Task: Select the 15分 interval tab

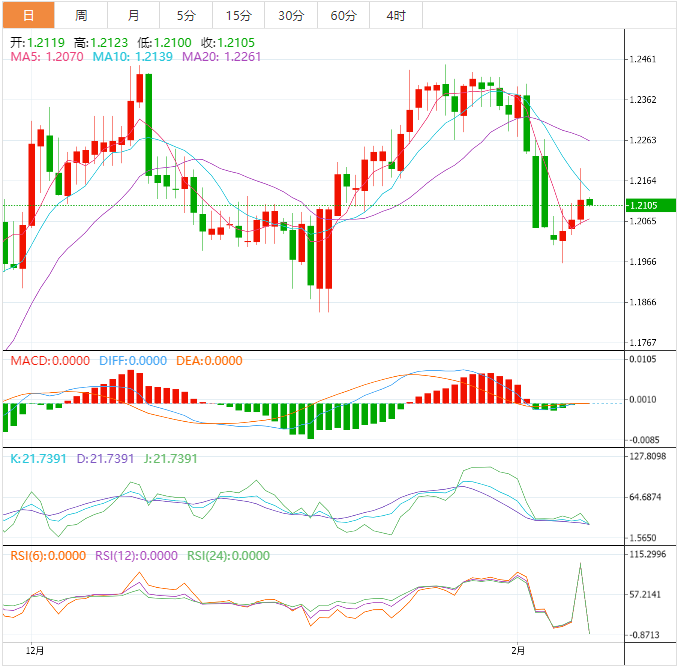Action: tap(239, 15)
